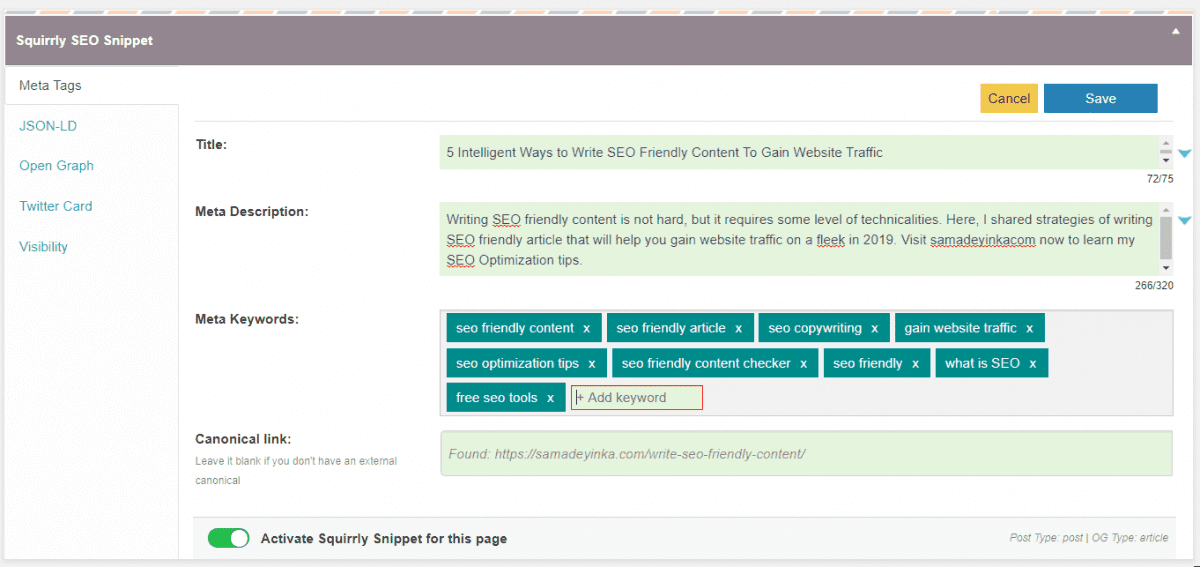The height and width of the screenshot is (567, 1200).
Task: Toggle Activate Squirrly Snippet for this page
Action: [x=229, y=538]
